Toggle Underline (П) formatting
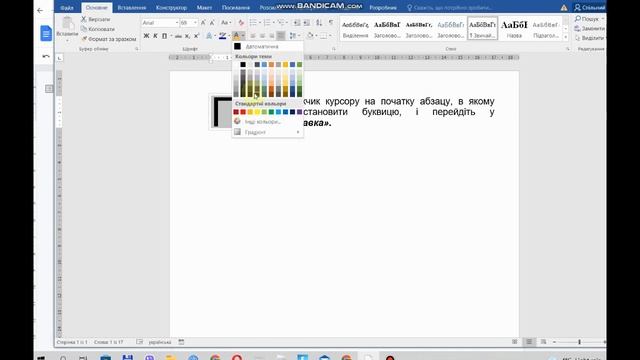Screen dimensions: 640x360 [164, 36]
